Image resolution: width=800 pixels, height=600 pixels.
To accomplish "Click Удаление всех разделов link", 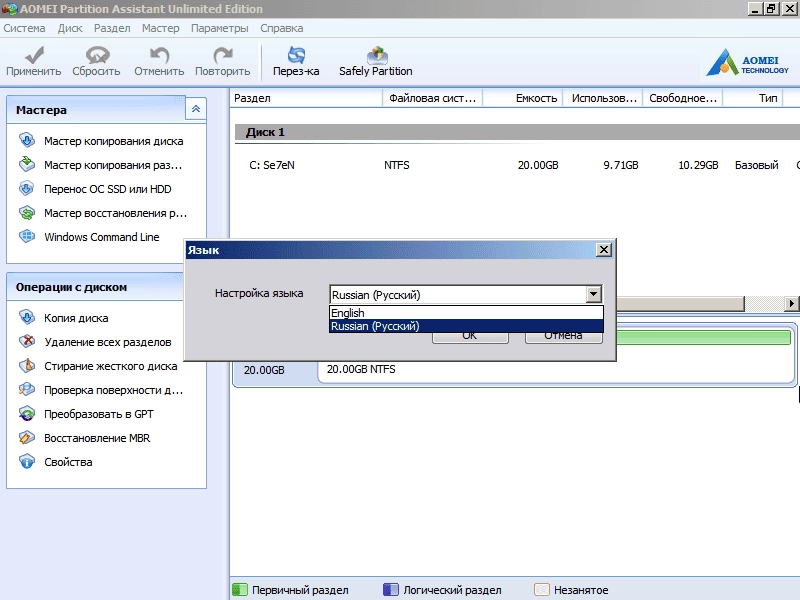I will click(108, 342).
